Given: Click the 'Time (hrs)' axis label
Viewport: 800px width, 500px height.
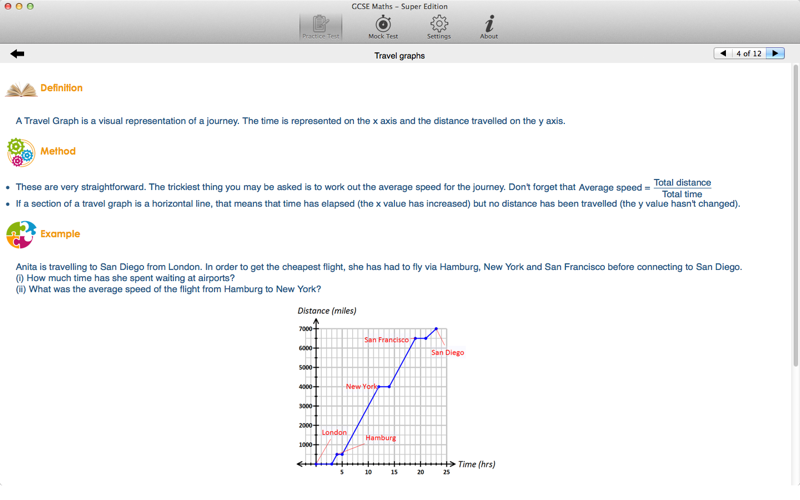Looking at the screenshot, I should (477, 464).
